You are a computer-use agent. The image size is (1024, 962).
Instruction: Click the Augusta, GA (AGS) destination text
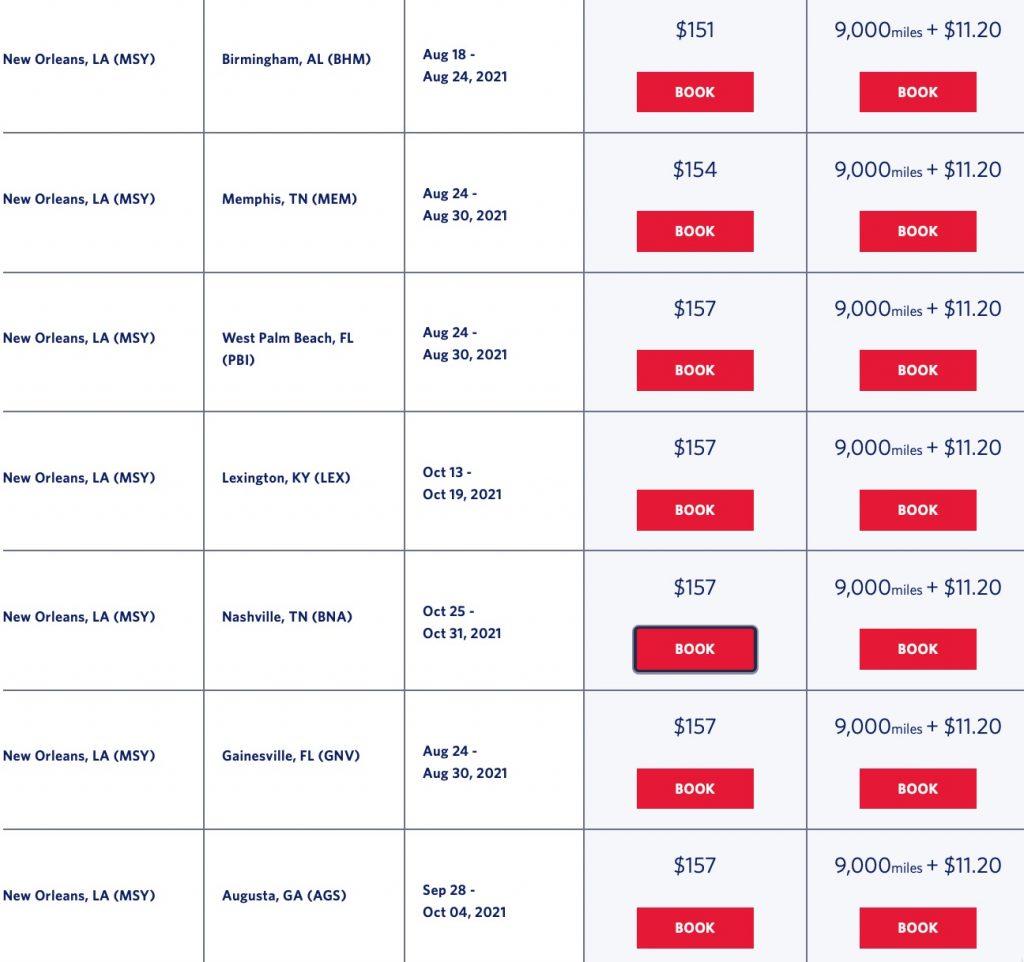(x=284, y=895)
